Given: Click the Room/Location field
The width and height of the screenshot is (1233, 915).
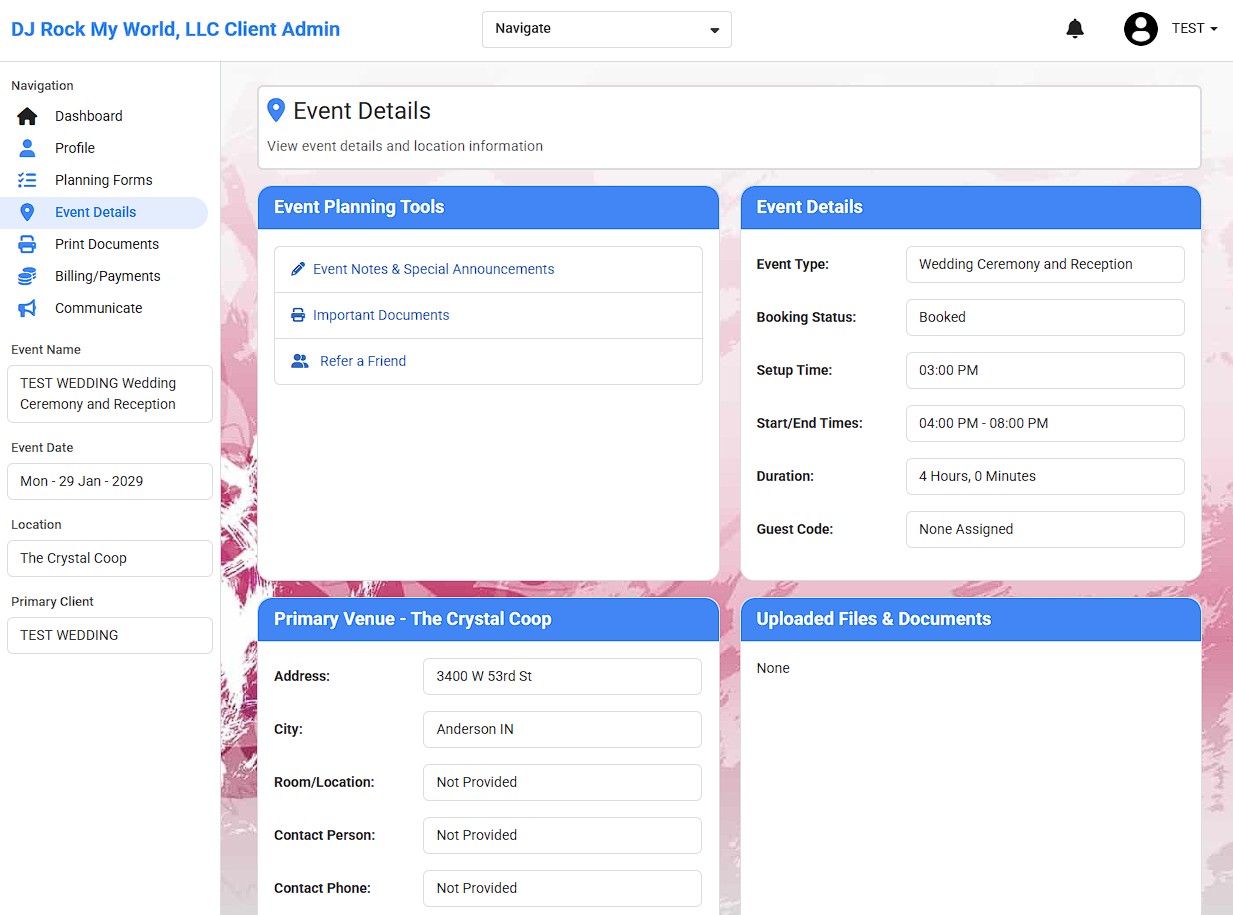Looking at the screenshot, I should pyautogui.click(x=562, y=782).
